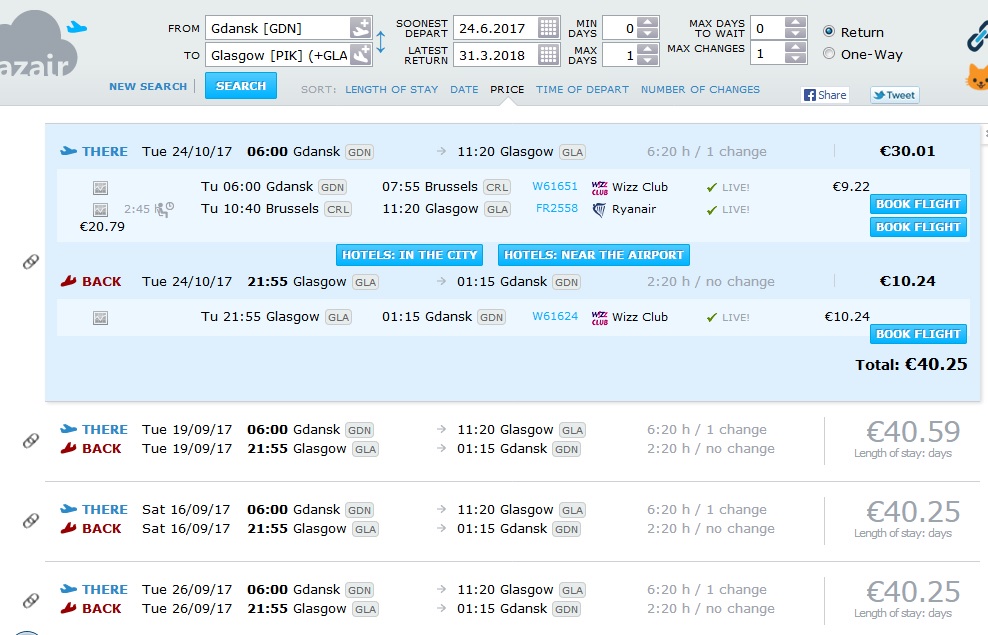Sort results by TIME OF DEPART
This screenshot has width=988, height=635.
(x=582, y=89)
